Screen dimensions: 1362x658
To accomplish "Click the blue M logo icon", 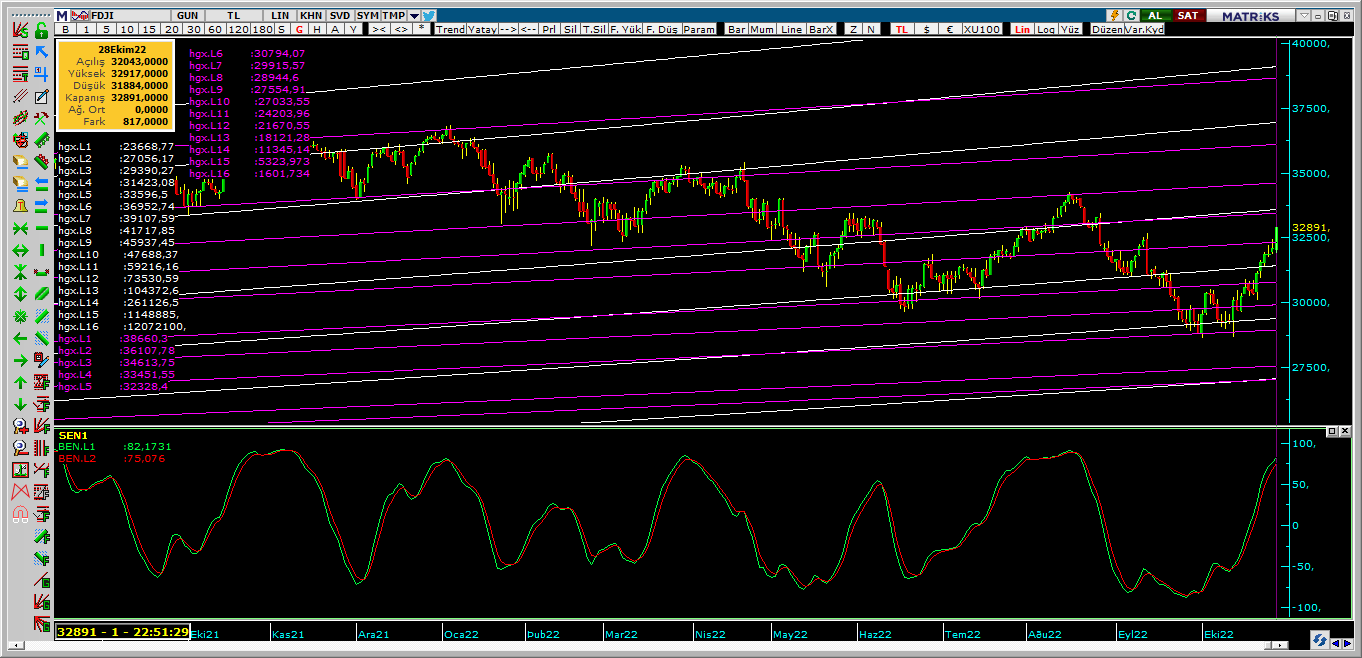I will (61, 15).
